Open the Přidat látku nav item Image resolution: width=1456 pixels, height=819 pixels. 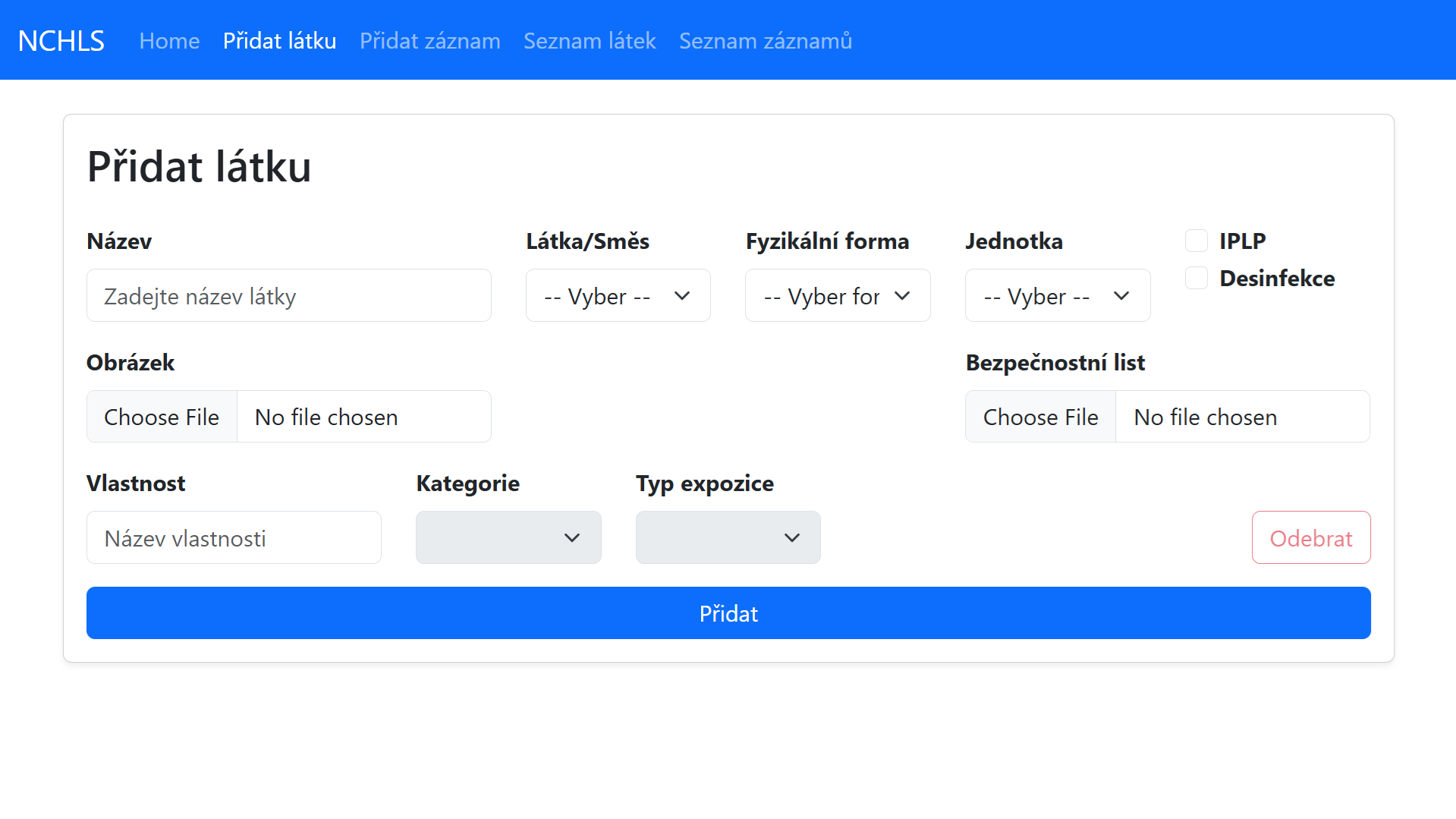point(279,41)
